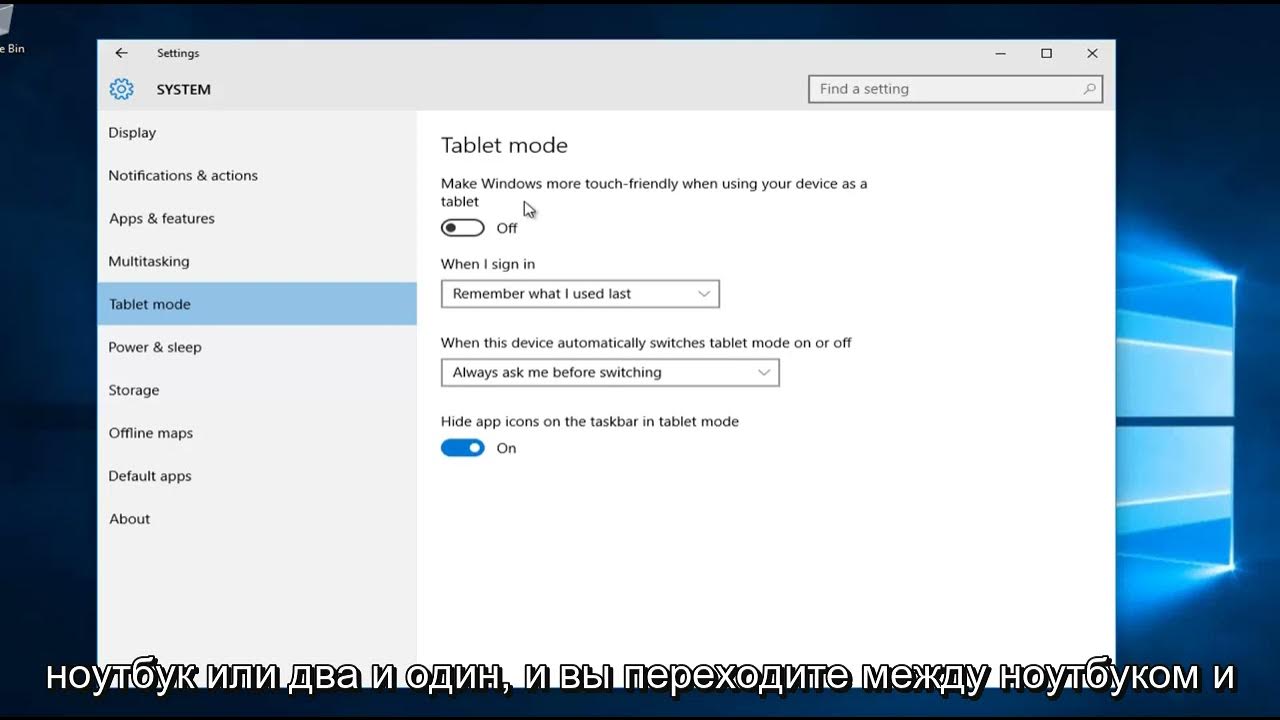Turn on the tablet mode toggle
The image size is (1280, 720).
pyautogui.click(x=462, y=228)
